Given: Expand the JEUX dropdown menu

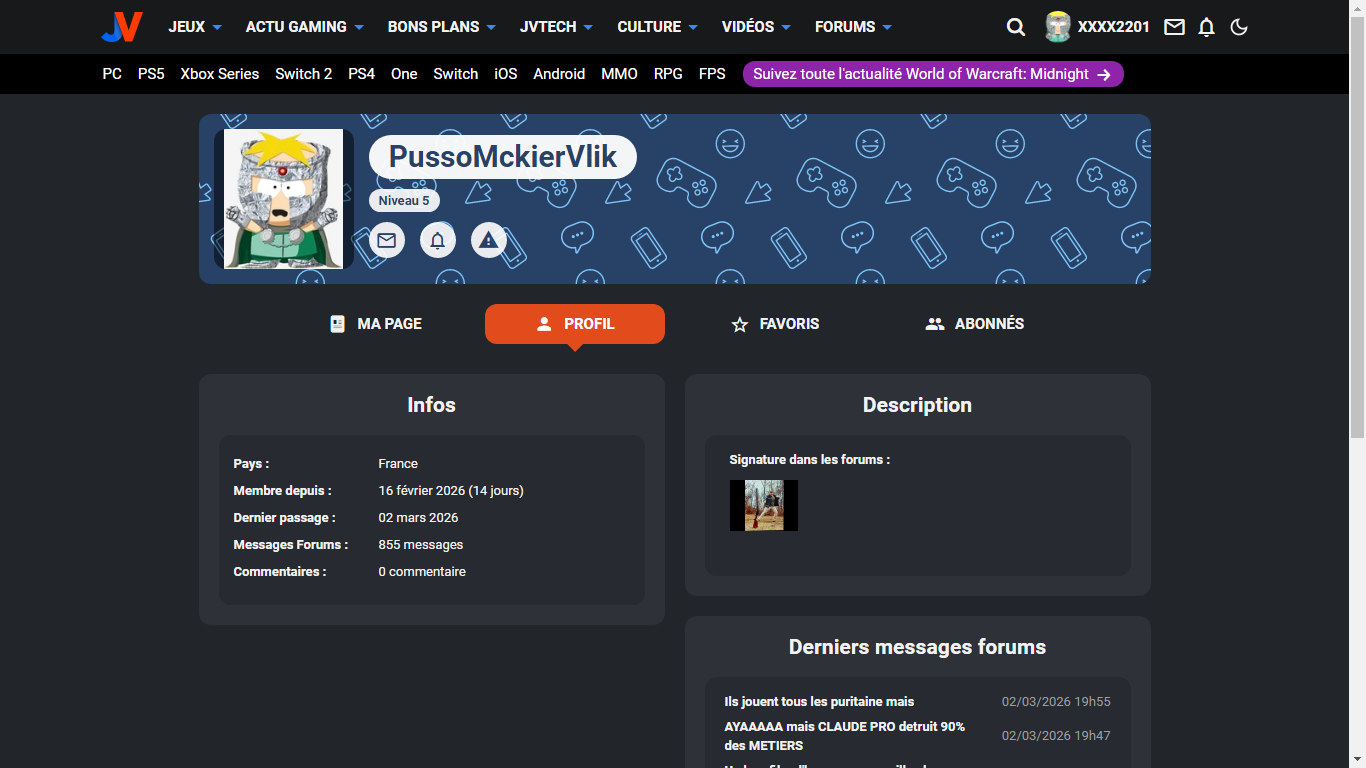Looking at the screenshot, I should (x=195, y=27).
